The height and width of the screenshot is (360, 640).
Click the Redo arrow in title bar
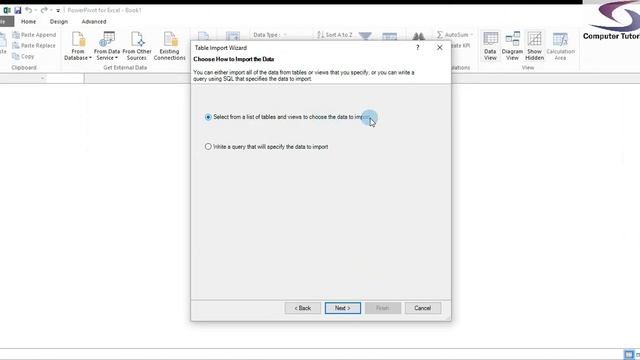[x=44, y=10]
